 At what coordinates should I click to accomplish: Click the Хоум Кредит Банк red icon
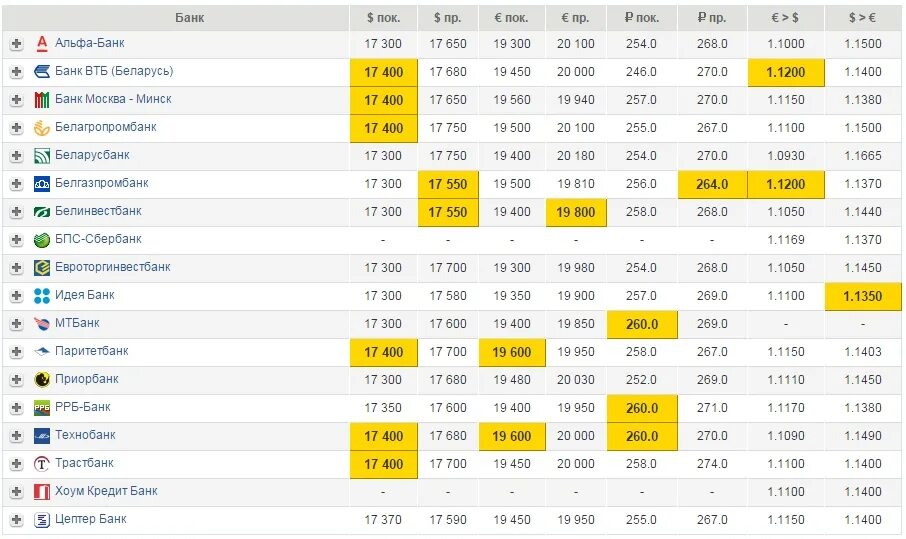42,492
